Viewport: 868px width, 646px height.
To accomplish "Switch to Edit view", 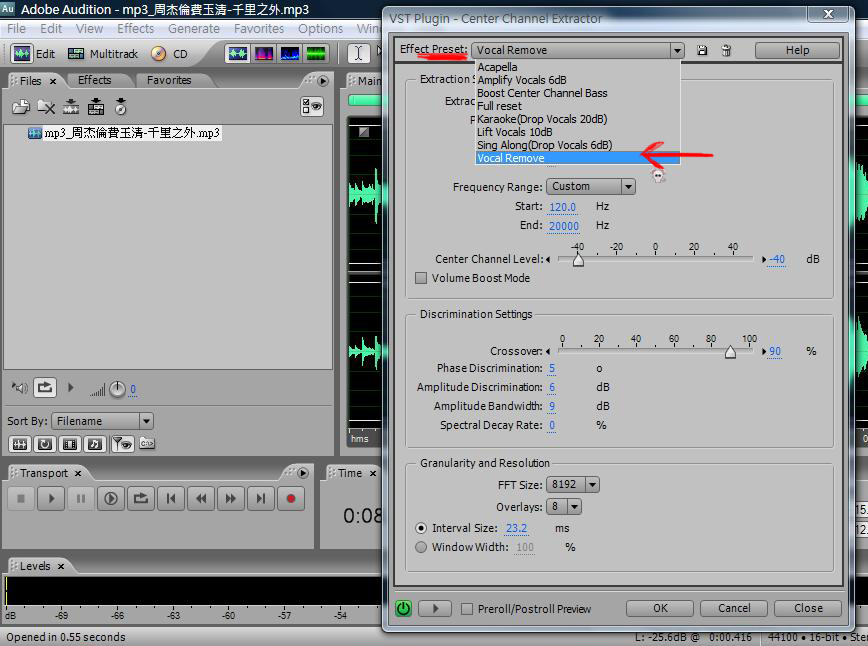I will pos(33,54).
